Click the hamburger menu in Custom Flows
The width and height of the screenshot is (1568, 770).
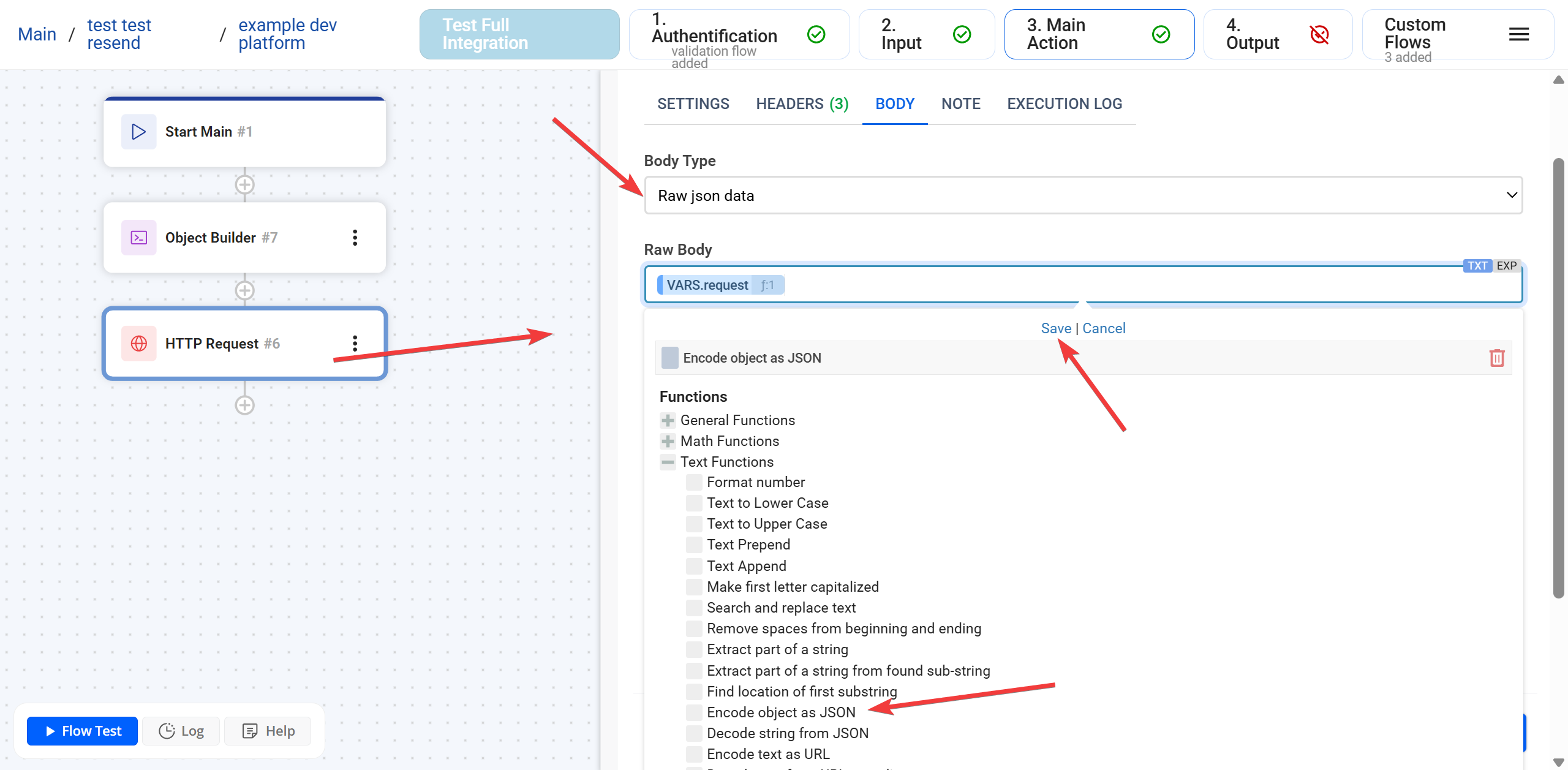pos(1518,34)
